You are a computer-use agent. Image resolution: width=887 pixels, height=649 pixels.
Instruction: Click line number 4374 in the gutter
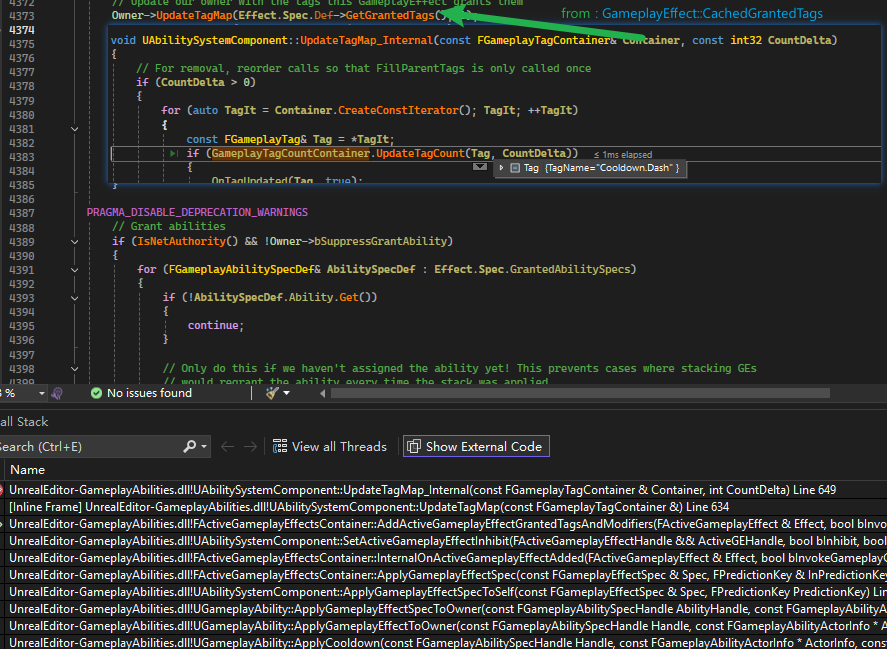22,30
